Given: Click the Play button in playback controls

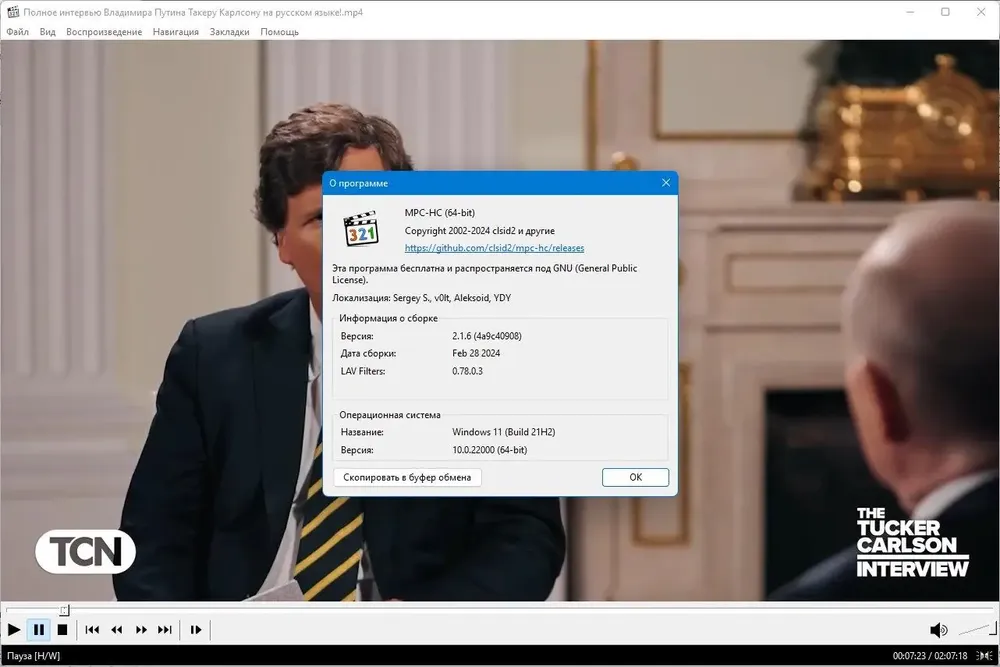Looking at the screenshot, I should click(x=13, y=630).
